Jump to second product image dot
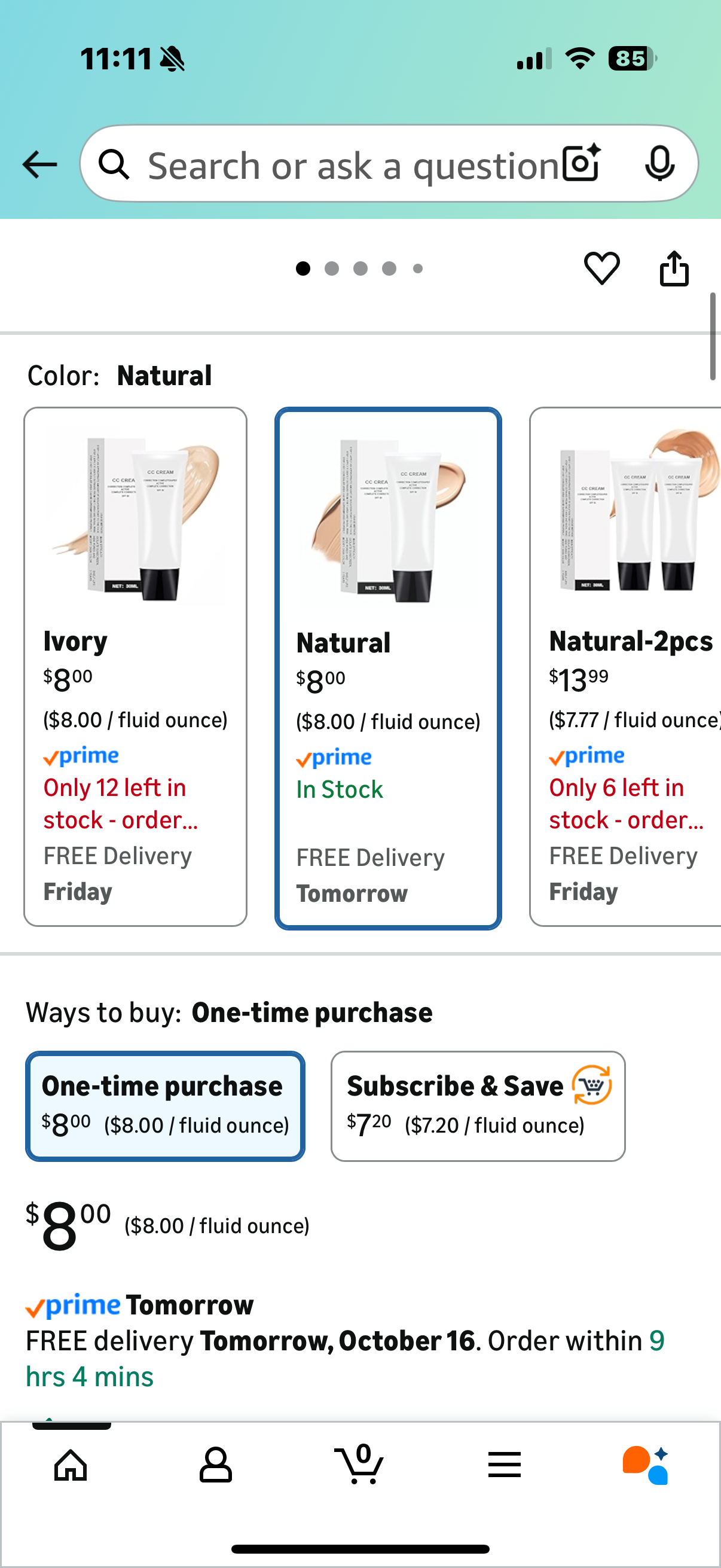721x1568 pixels. (332, 269)
